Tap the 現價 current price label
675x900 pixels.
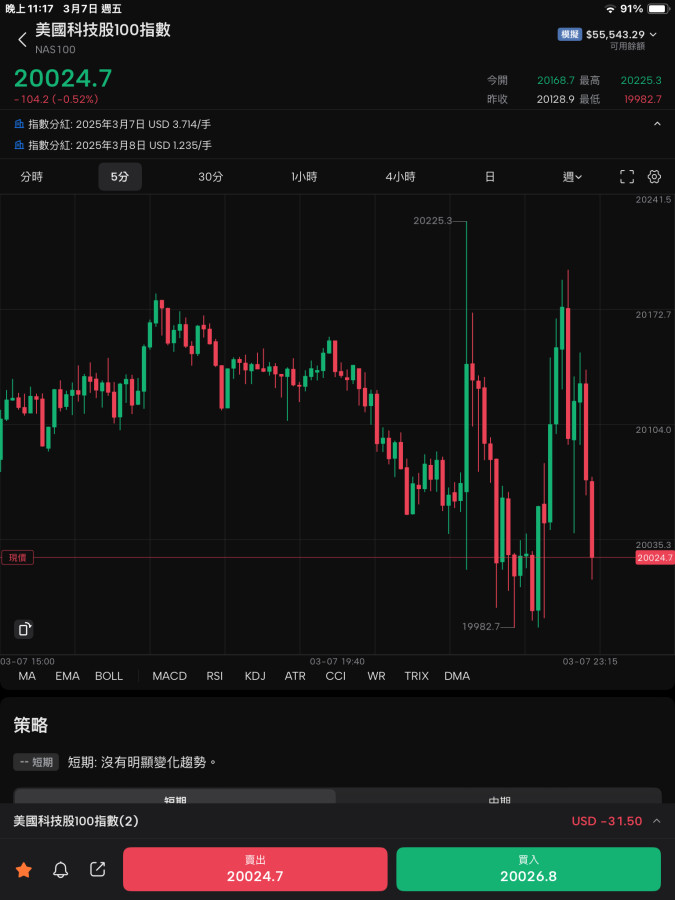point(17,557)
